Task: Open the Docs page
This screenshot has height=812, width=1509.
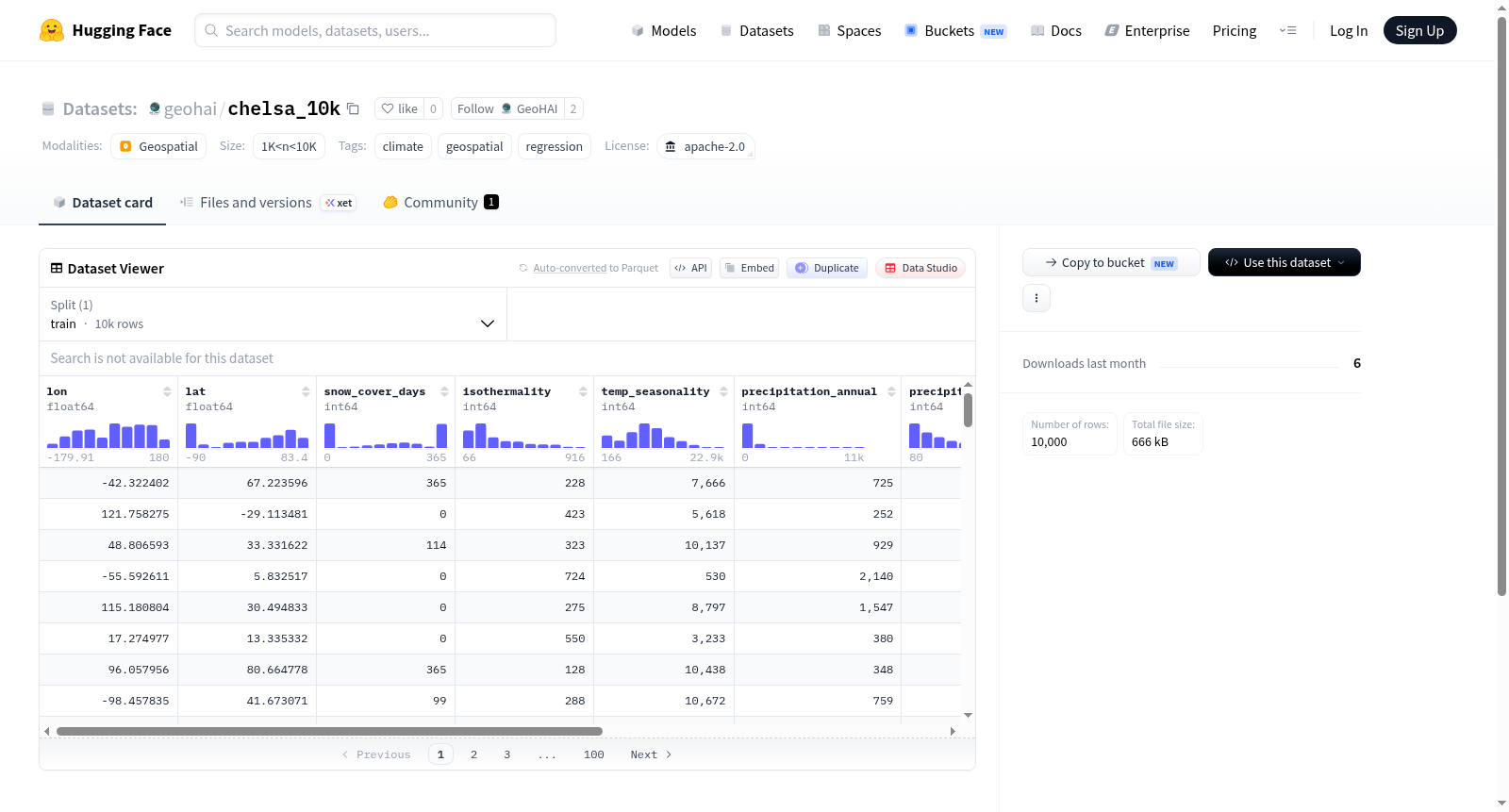Action: pos(1056,30)
